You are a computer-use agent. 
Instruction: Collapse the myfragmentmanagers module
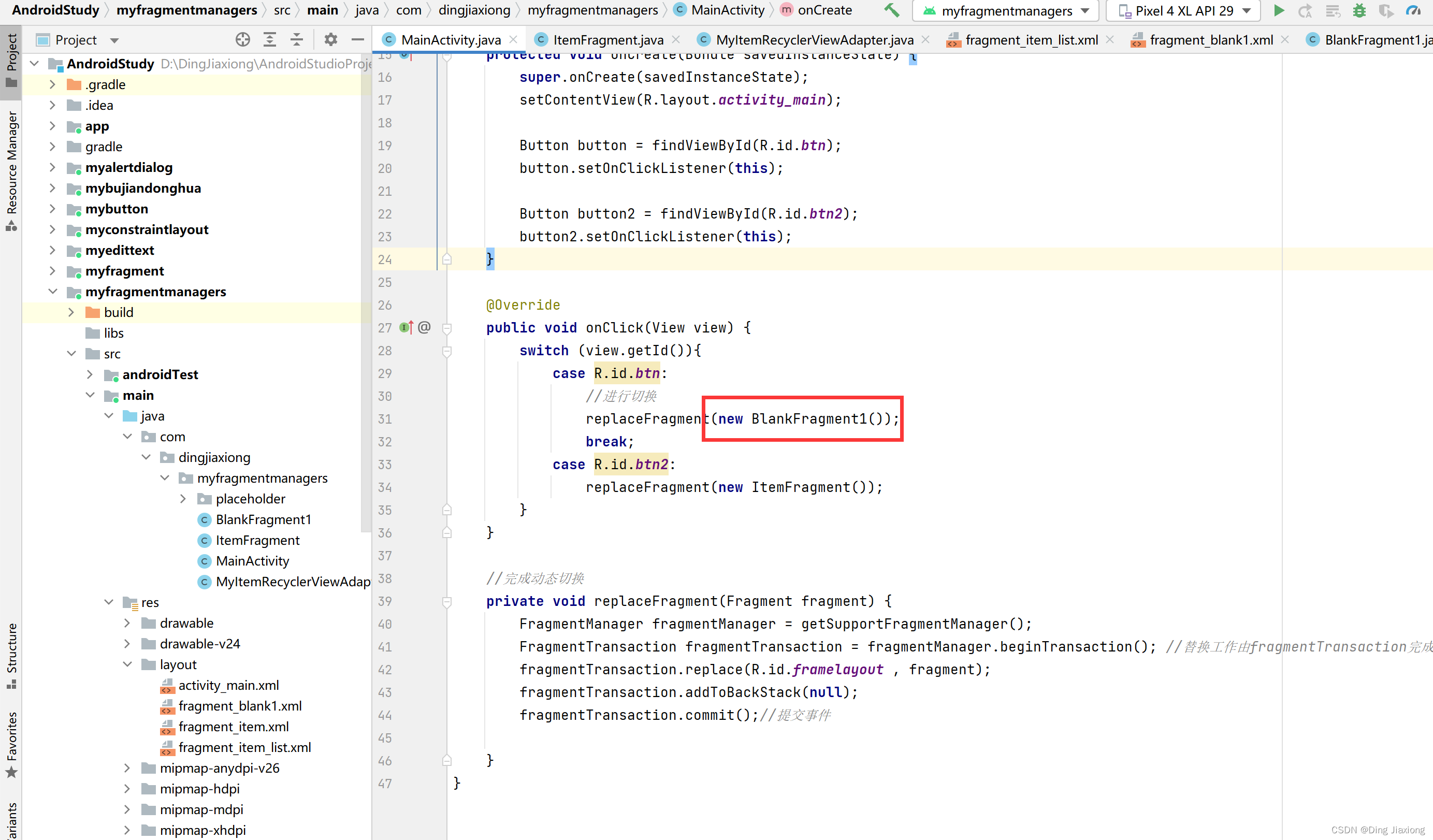[52, 292]
